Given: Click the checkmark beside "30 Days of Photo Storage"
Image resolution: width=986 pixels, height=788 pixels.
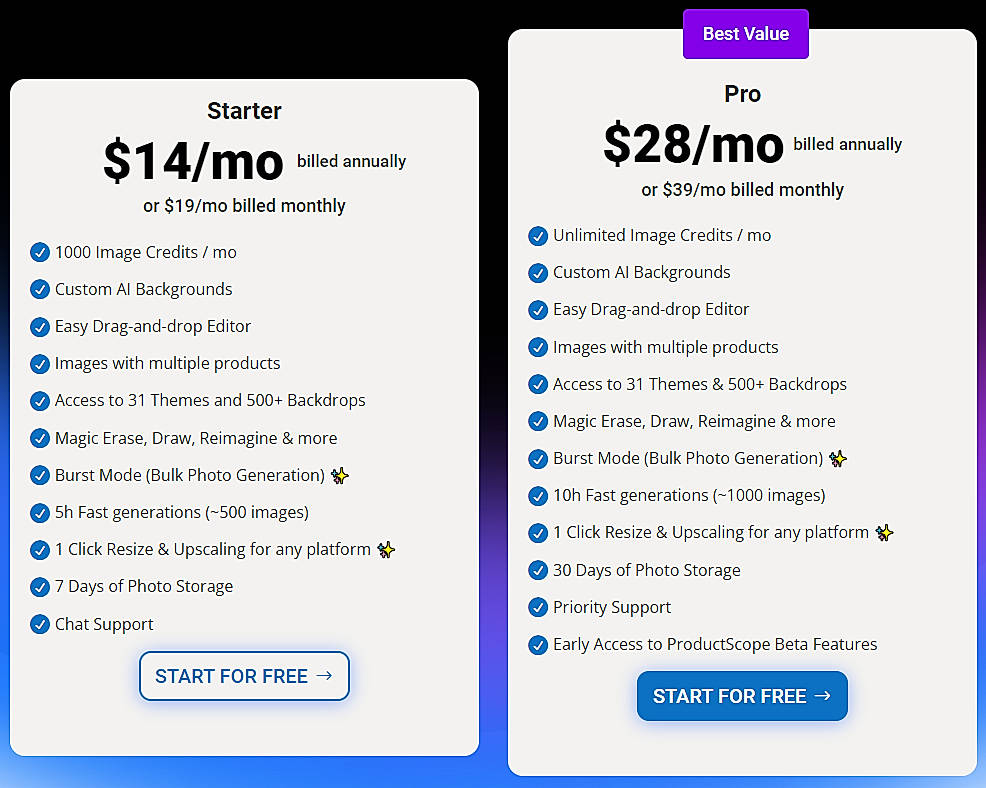Looking at the screenshot, I should [538, 570].
